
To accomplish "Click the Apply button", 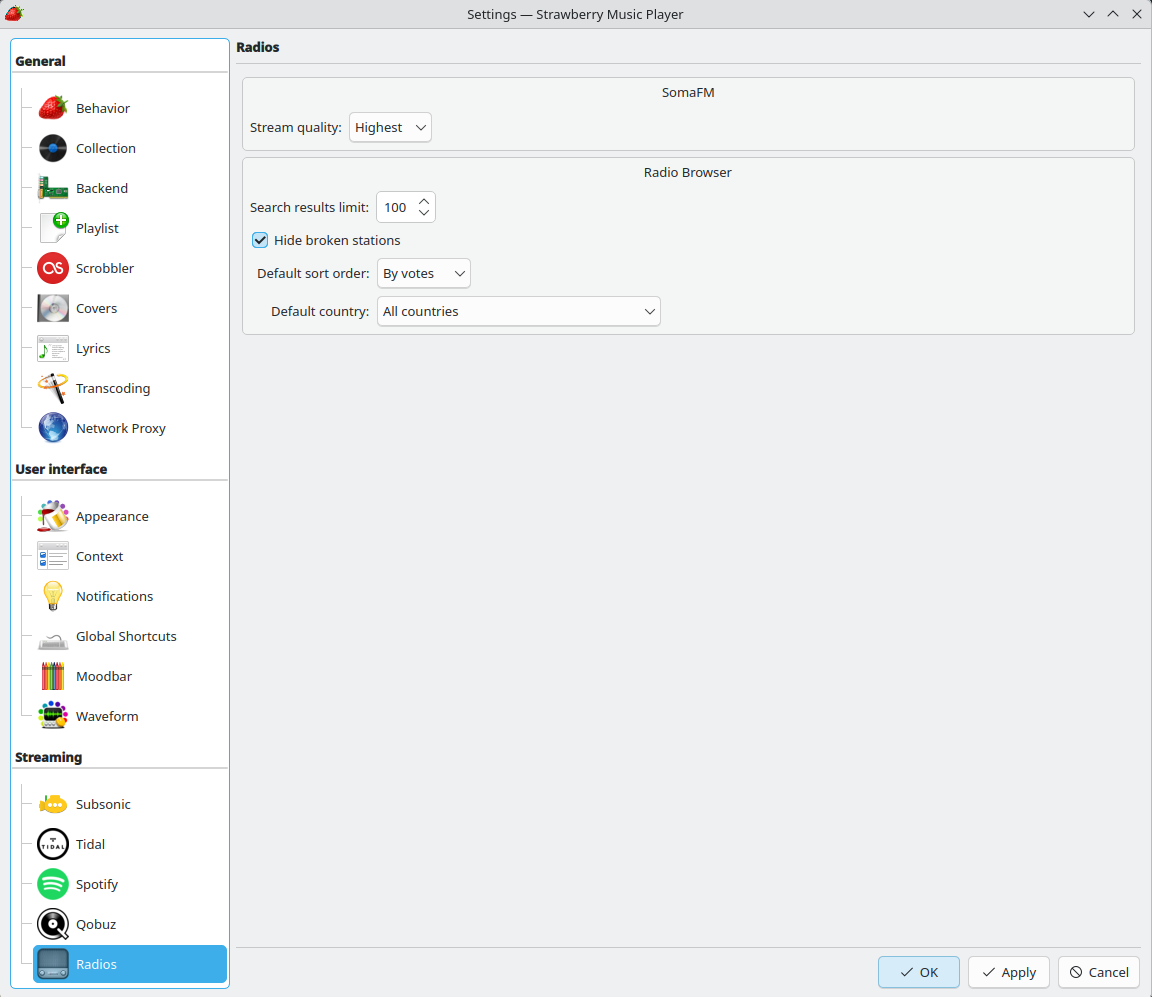I will [x=1009, y=972].
